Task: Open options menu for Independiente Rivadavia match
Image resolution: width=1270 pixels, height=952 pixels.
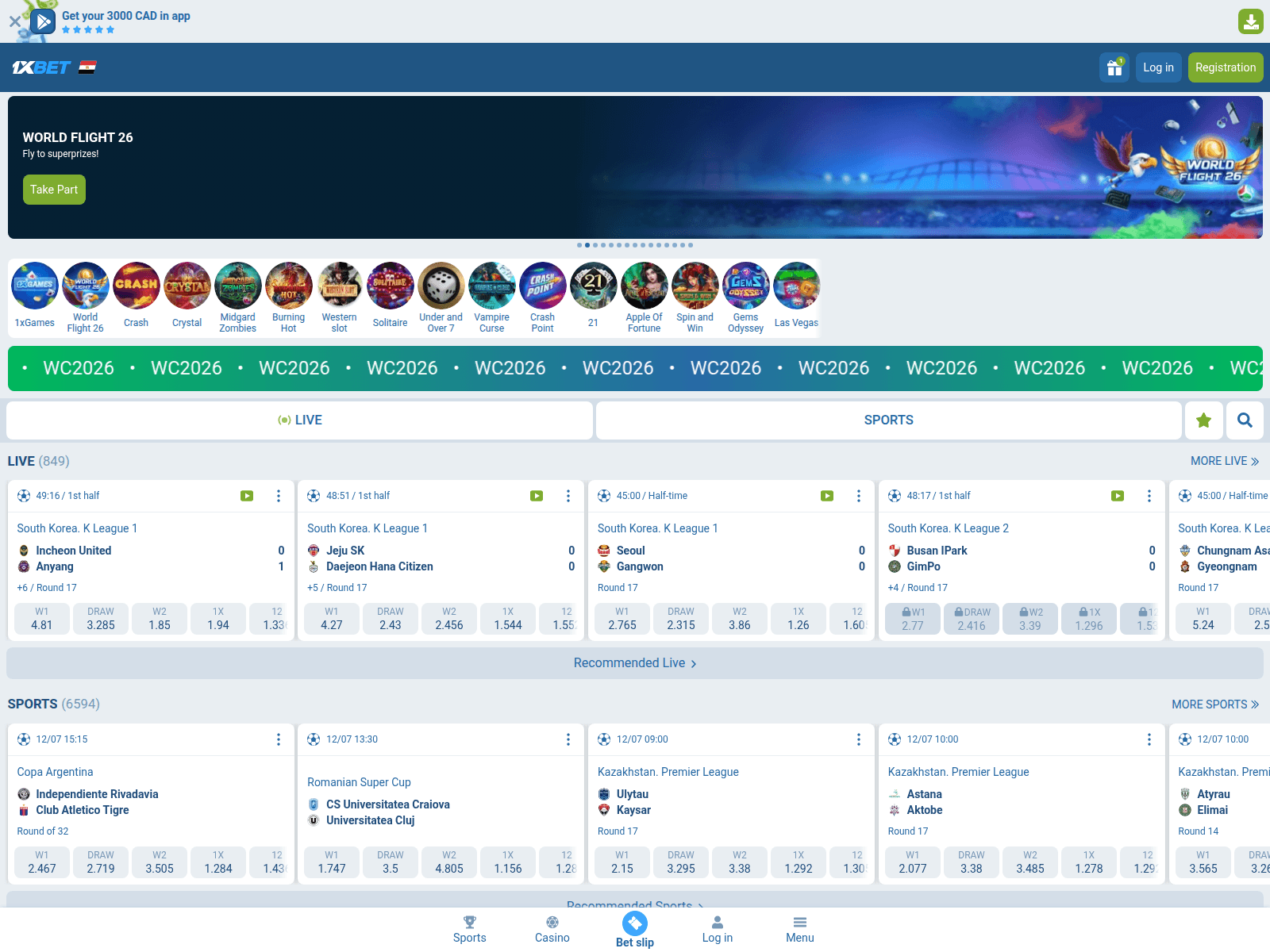Action: pyautogui.click(x=279, y=739)
